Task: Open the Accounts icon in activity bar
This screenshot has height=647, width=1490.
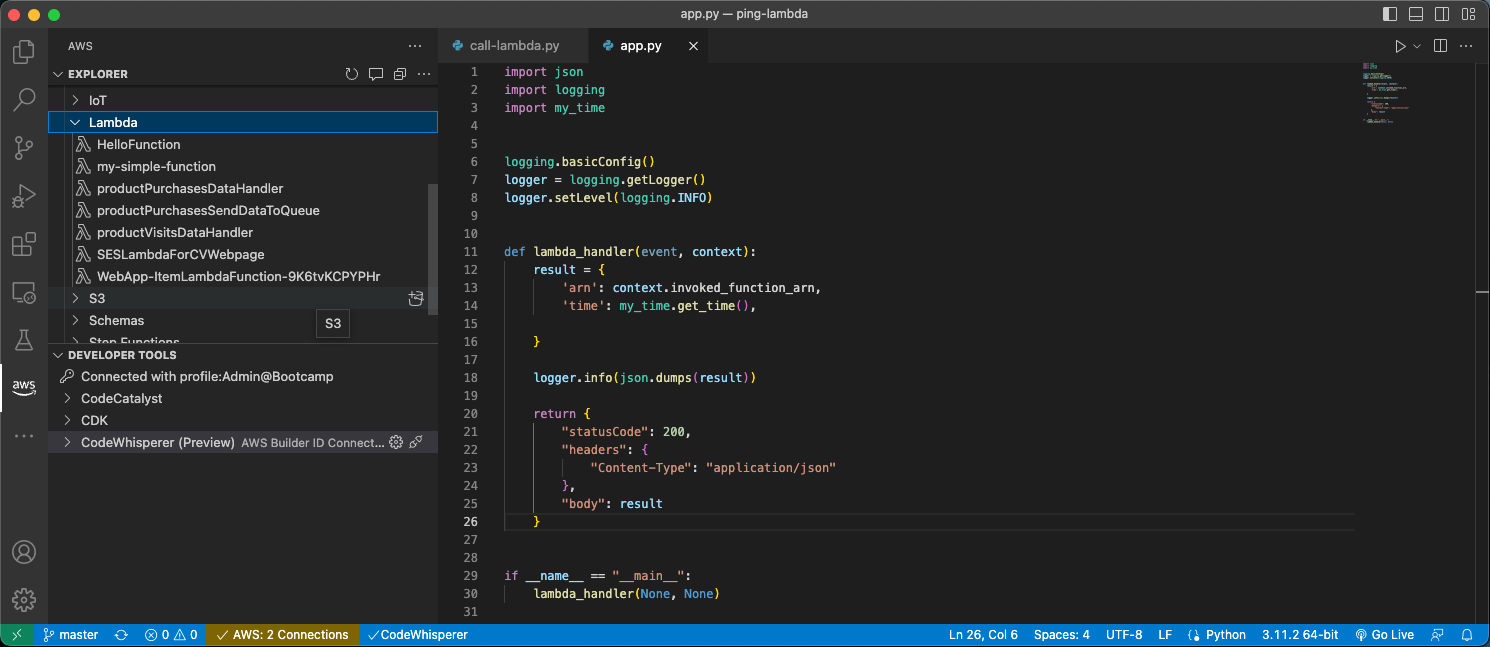Action: point(24,552)
